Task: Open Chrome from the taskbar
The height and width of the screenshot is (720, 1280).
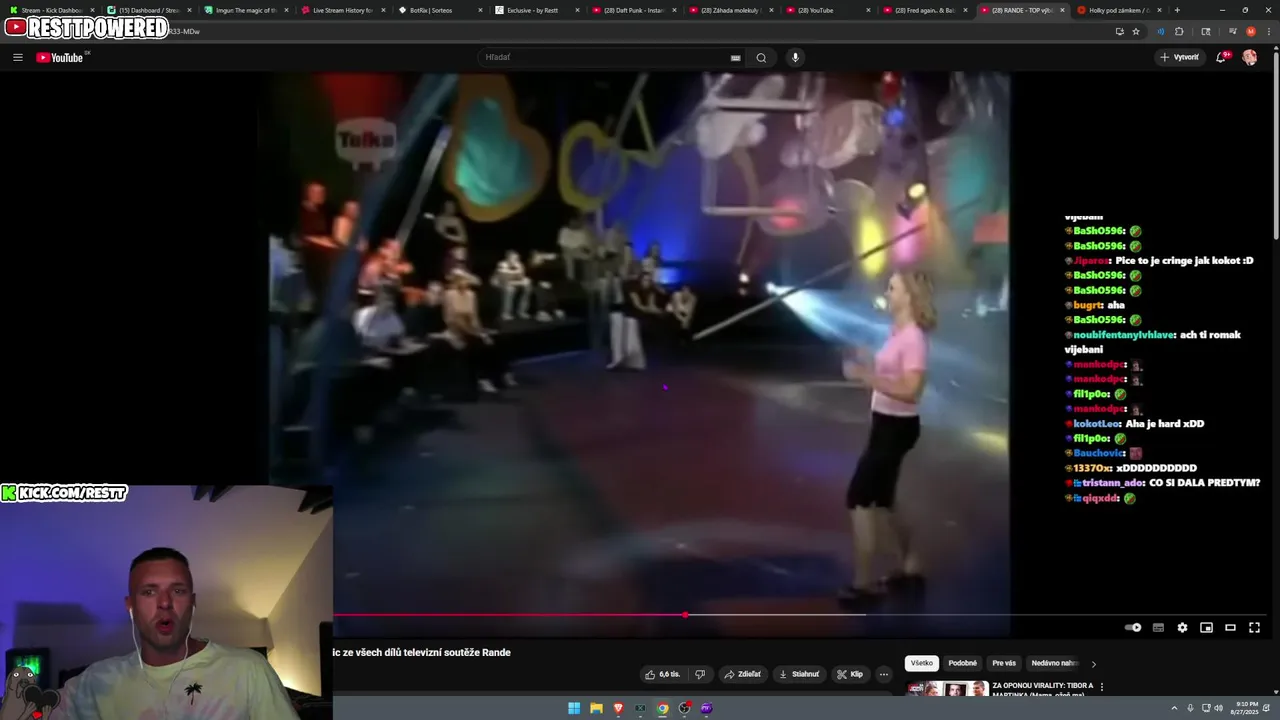Action: pos(662,708)
